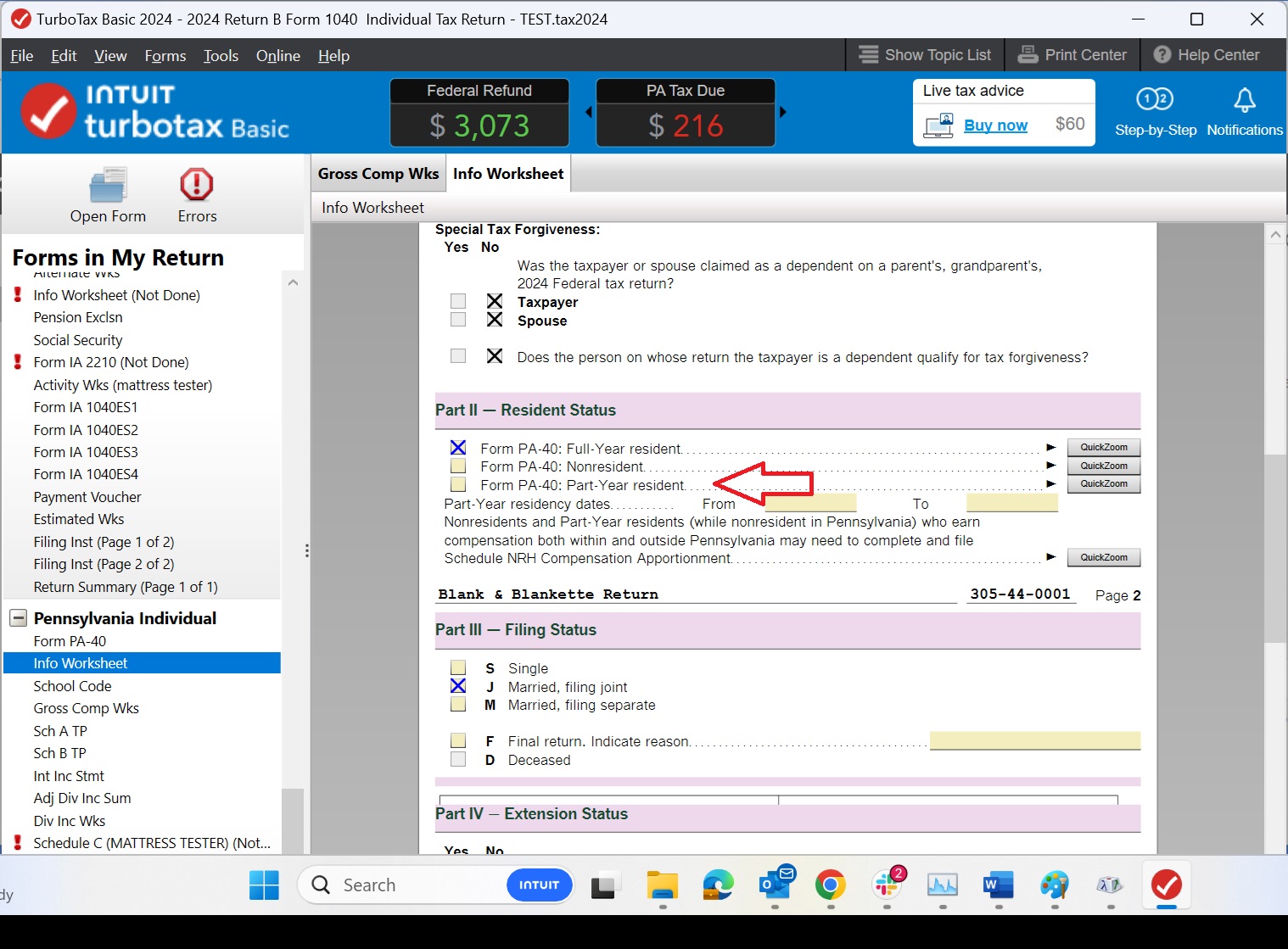The height and width of the screenshot is (949, 1288).
Task: Open the translator-style taskbar icon
Action: [x=1110, y=885]
